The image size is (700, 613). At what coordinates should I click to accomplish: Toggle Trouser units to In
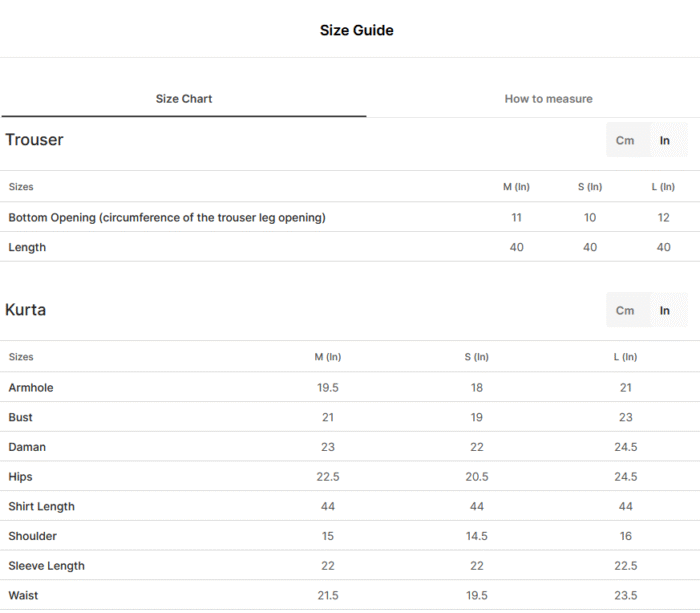(664, 140)
